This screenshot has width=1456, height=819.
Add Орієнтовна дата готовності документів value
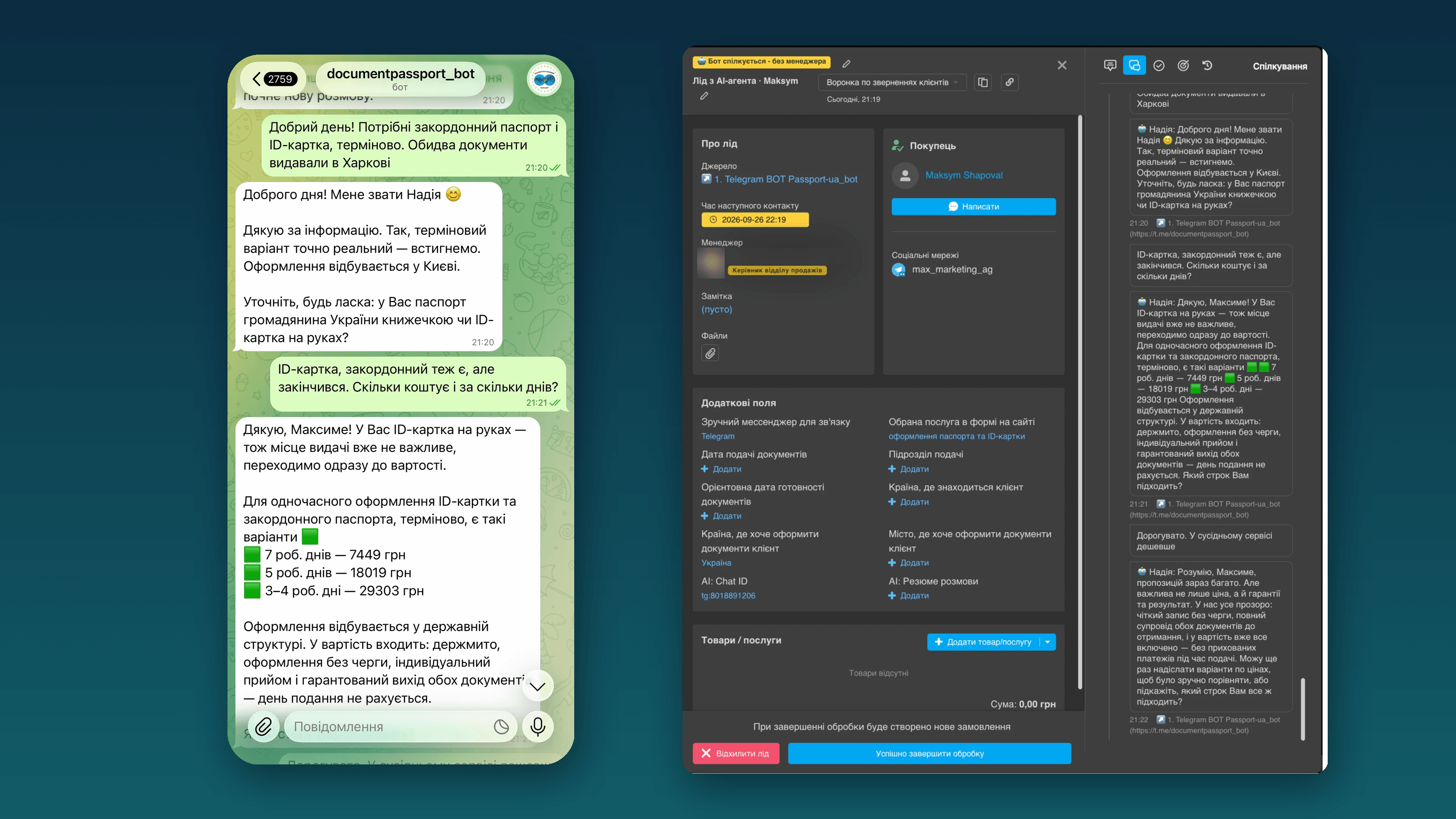pos(721,516)
